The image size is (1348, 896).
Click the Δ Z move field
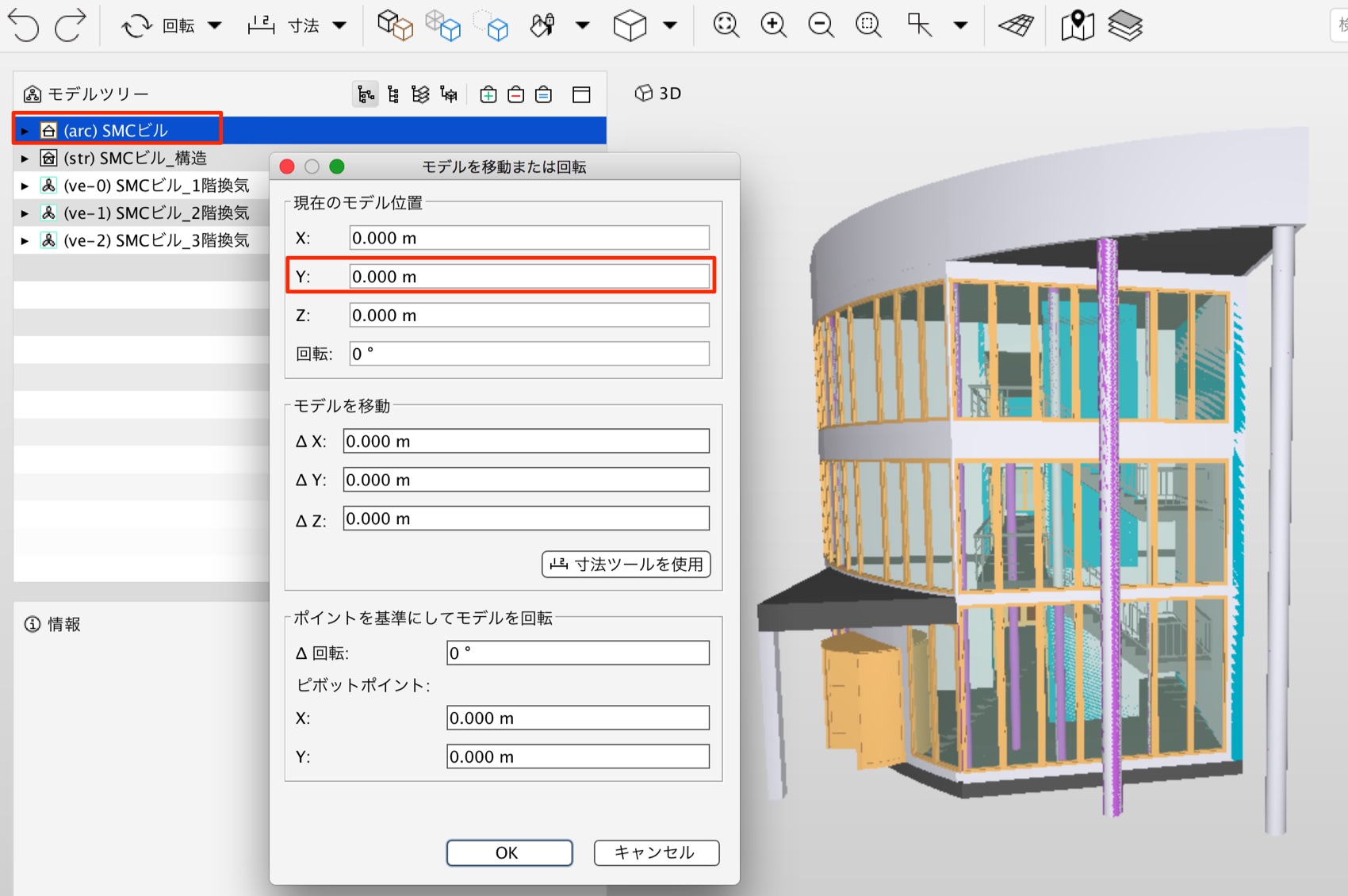526,519
